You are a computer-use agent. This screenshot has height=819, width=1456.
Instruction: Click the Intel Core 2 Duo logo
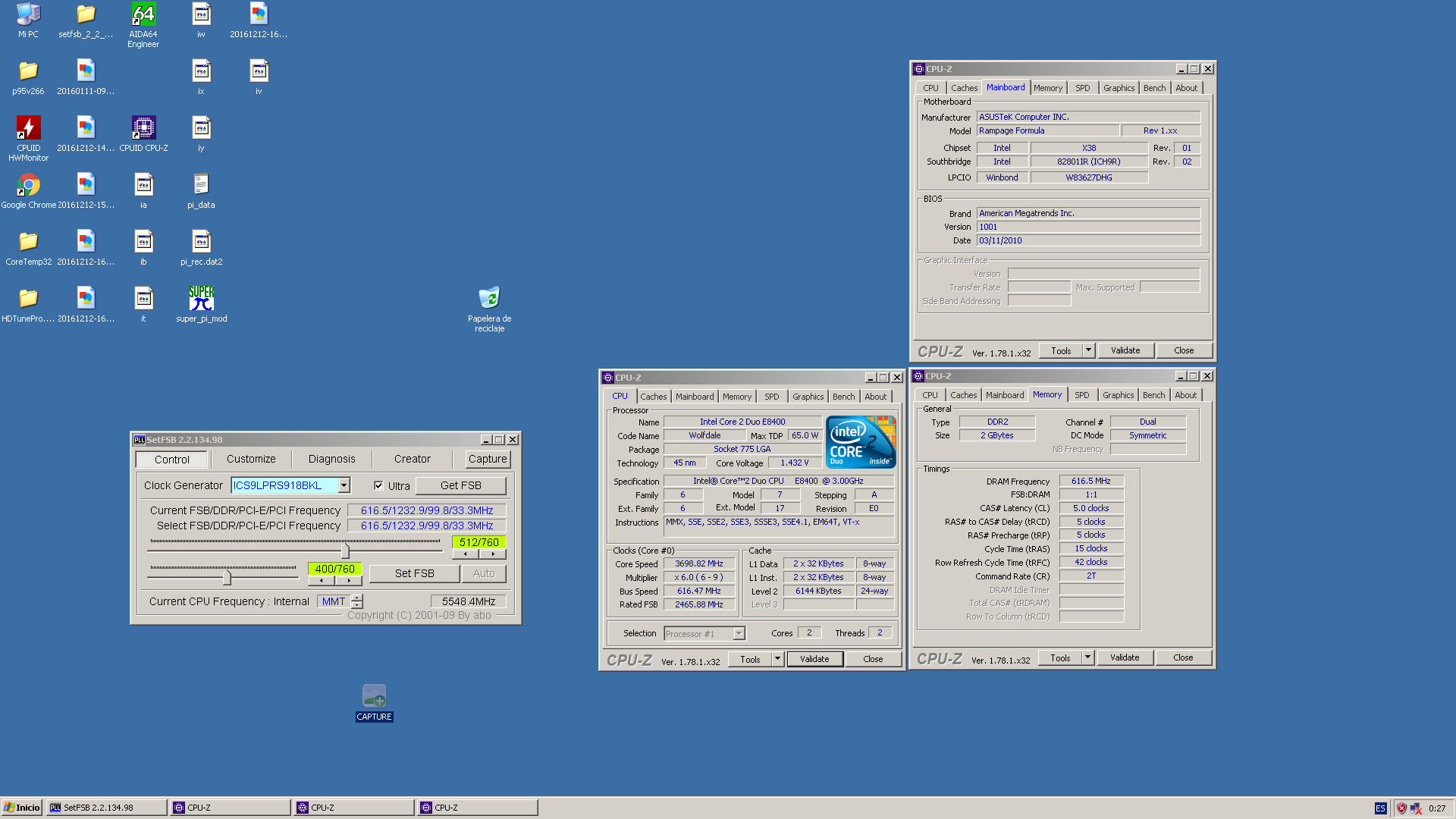[x=861, y=441]
